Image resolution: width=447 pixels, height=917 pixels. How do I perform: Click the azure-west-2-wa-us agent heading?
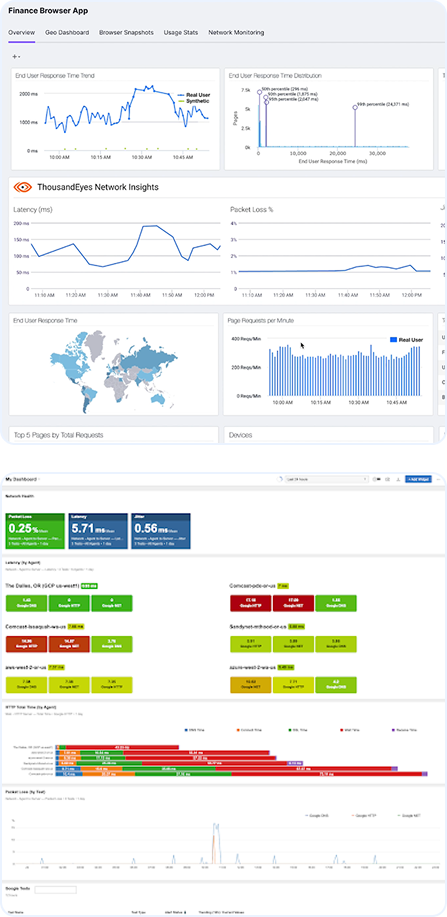[253, 666]
